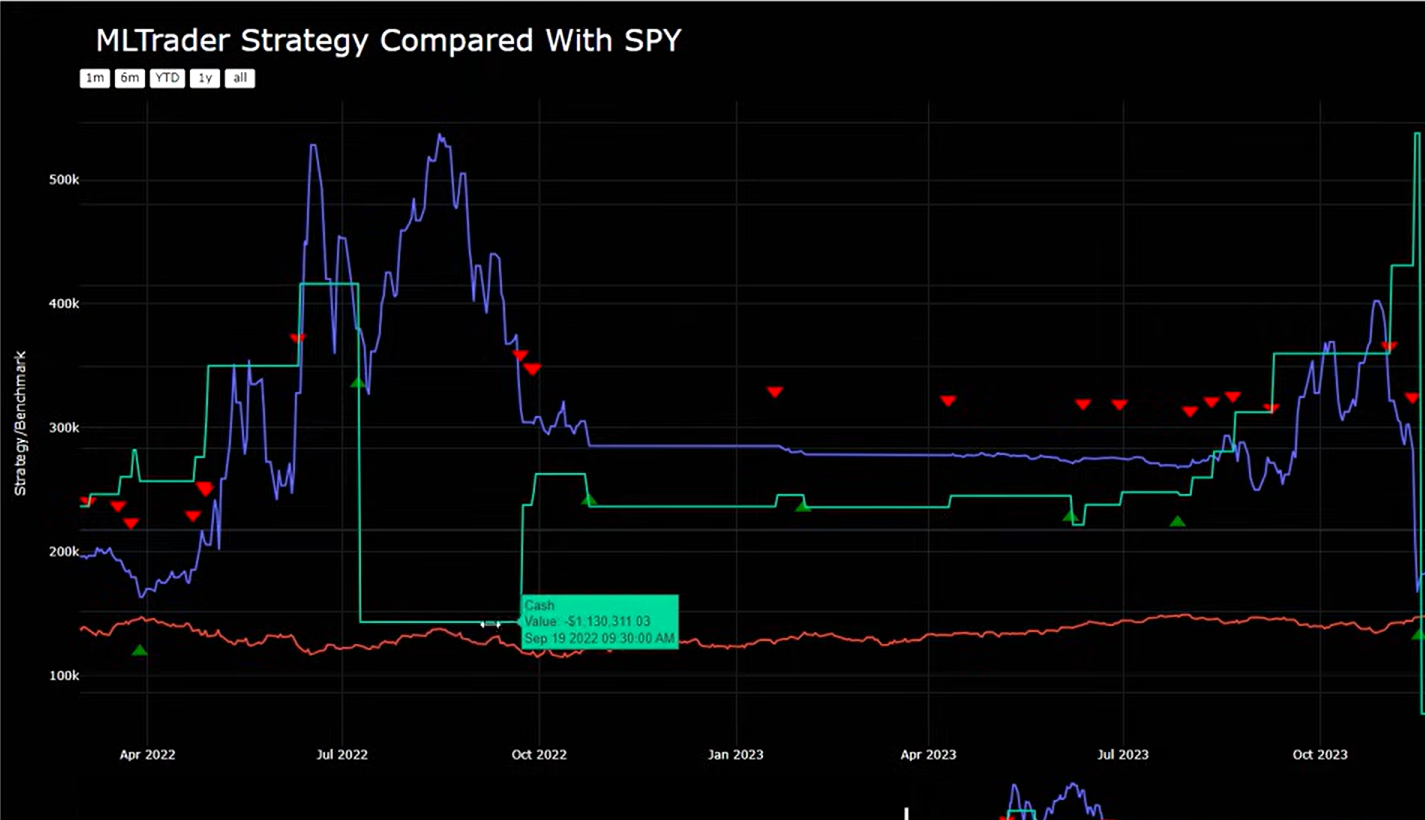Click the 'Oct 2022' x-axis label
Screen dimensions: 1425x820
[539, 754]
